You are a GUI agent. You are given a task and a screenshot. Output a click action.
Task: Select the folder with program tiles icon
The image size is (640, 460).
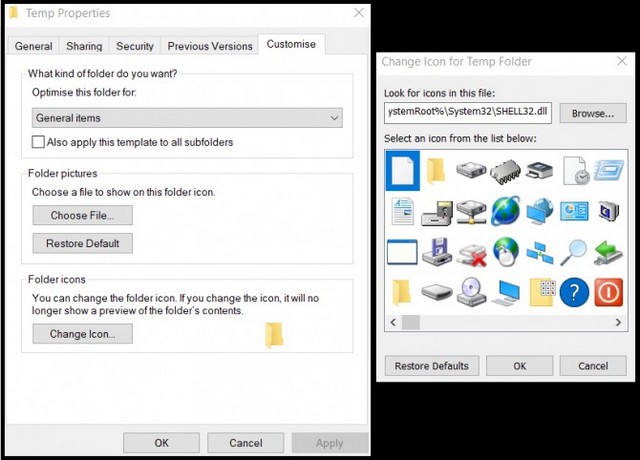pyautogui.click(x=543, y=292)
